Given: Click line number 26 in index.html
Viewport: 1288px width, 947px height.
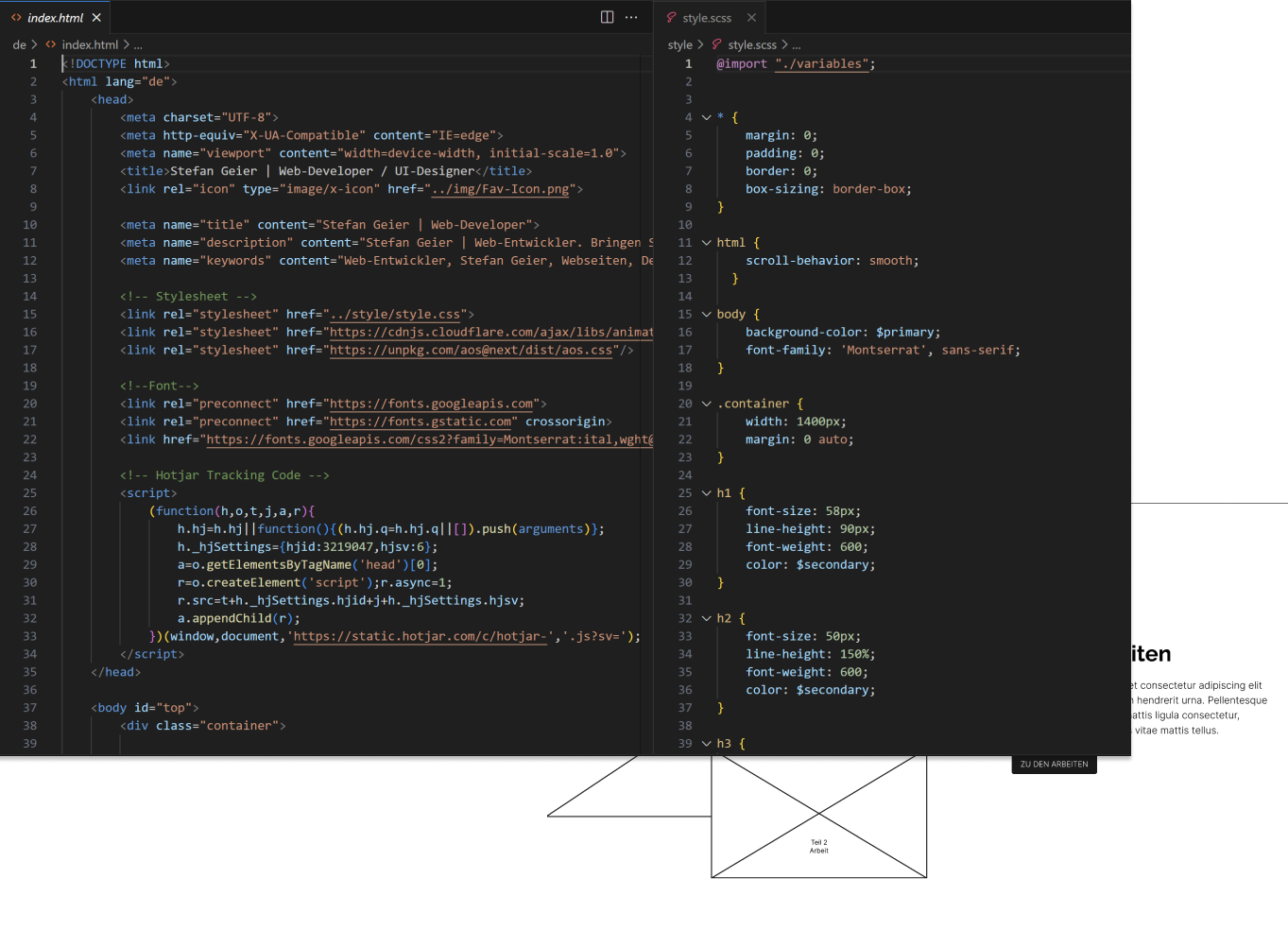Looking at the screenshot, I should click(30, 511).
